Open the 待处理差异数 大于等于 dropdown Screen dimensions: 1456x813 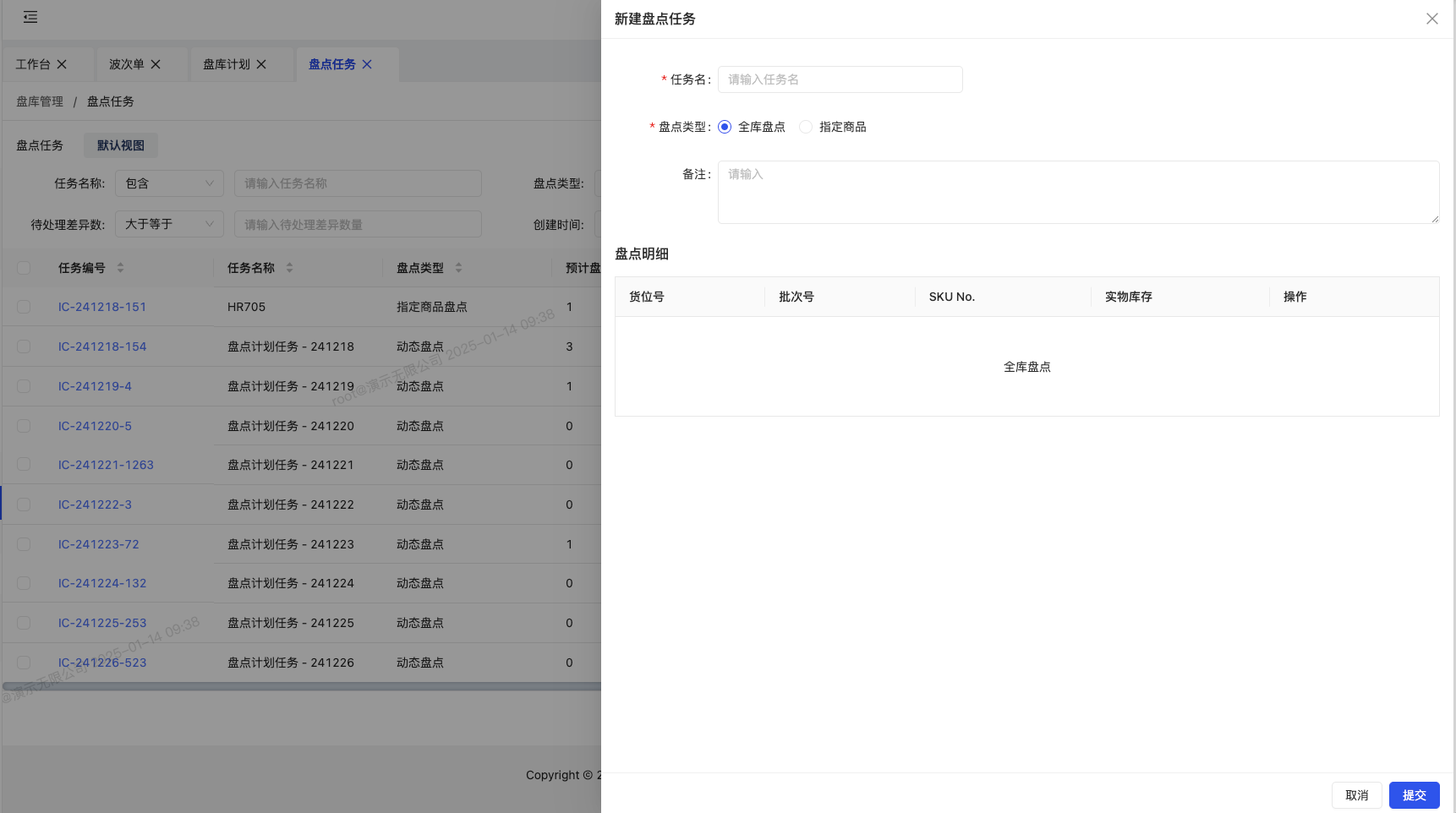click(169, 224)
